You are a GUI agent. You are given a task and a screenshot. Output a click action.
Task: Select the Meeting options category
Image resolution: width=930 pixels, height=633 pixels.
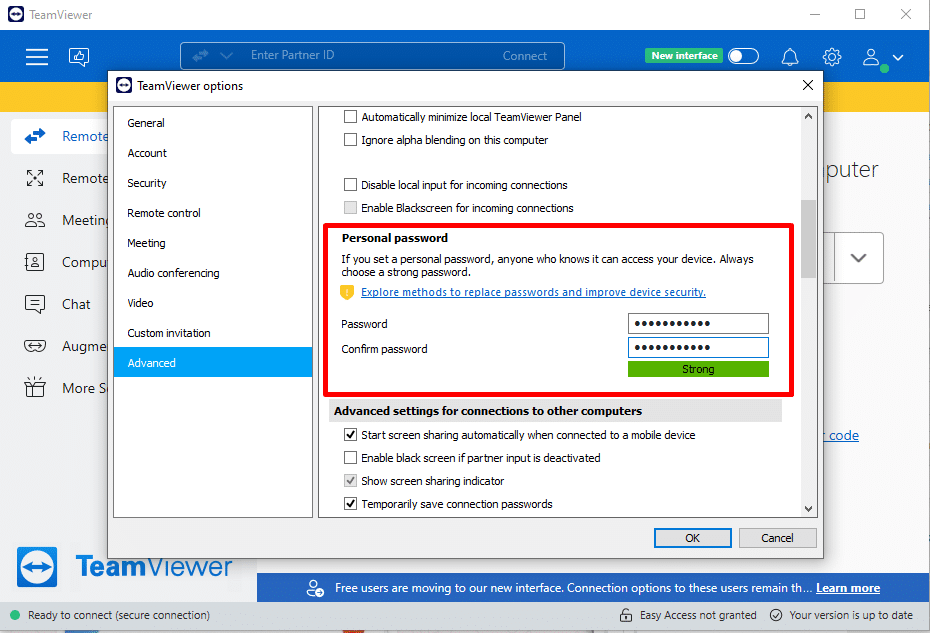212,243
